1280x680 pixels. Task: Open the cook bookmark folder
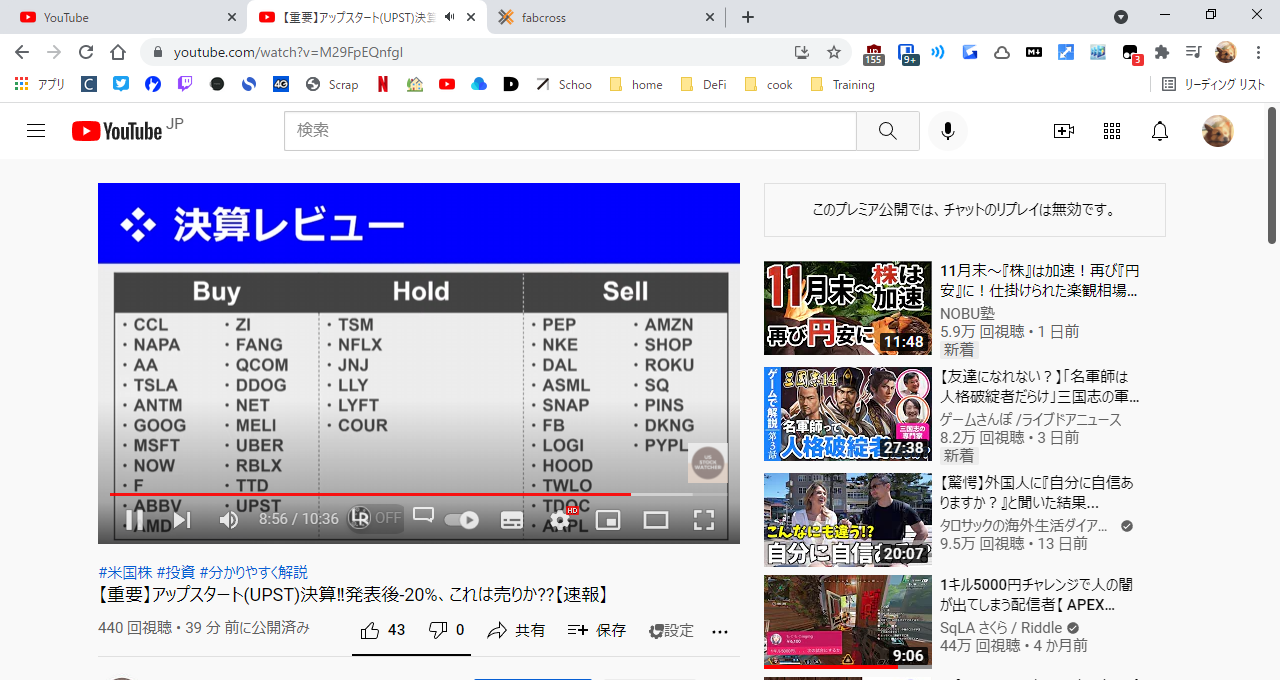(768, 85)
